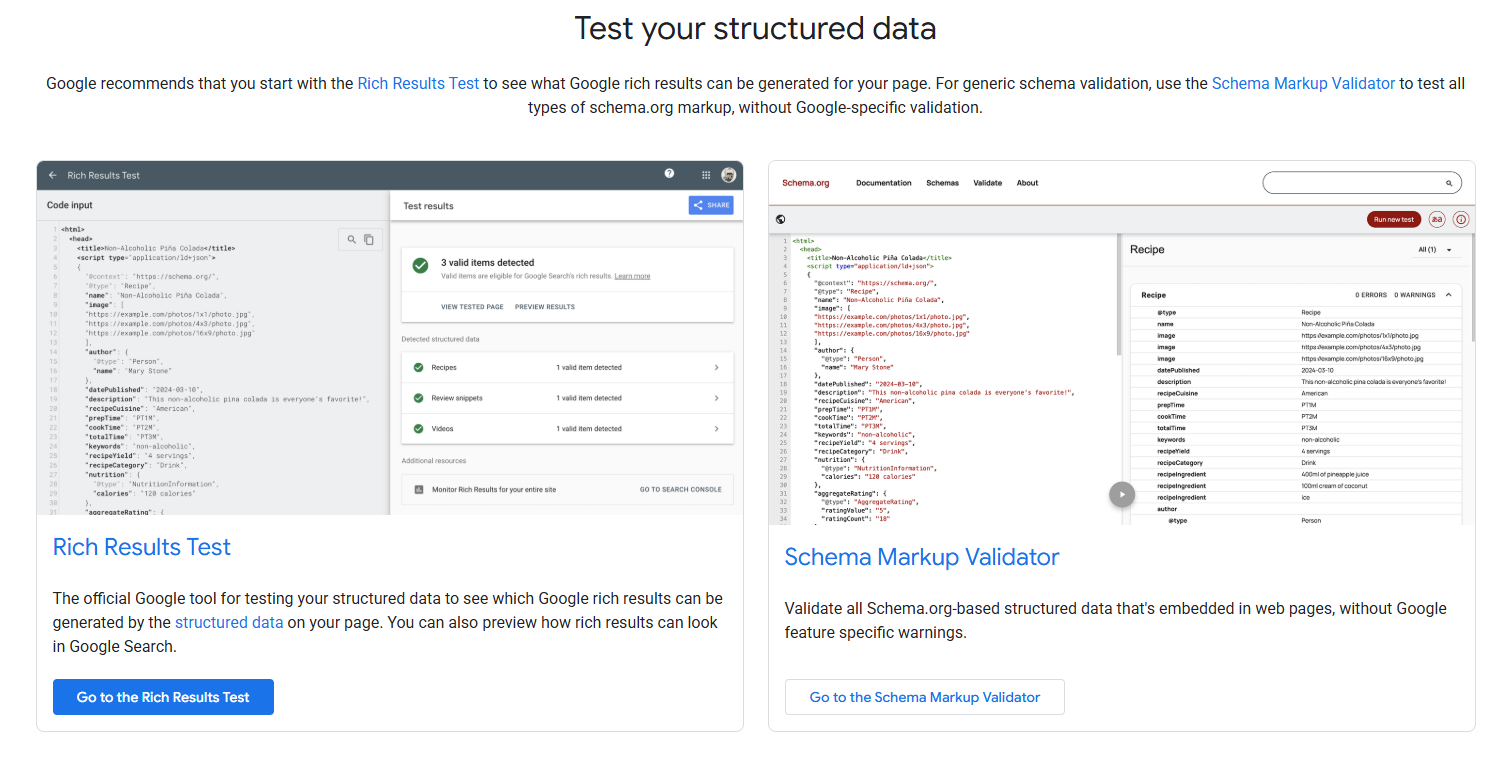Click the Schema.org logo
The image size is (1510, 758).
(x=806, y=183)
